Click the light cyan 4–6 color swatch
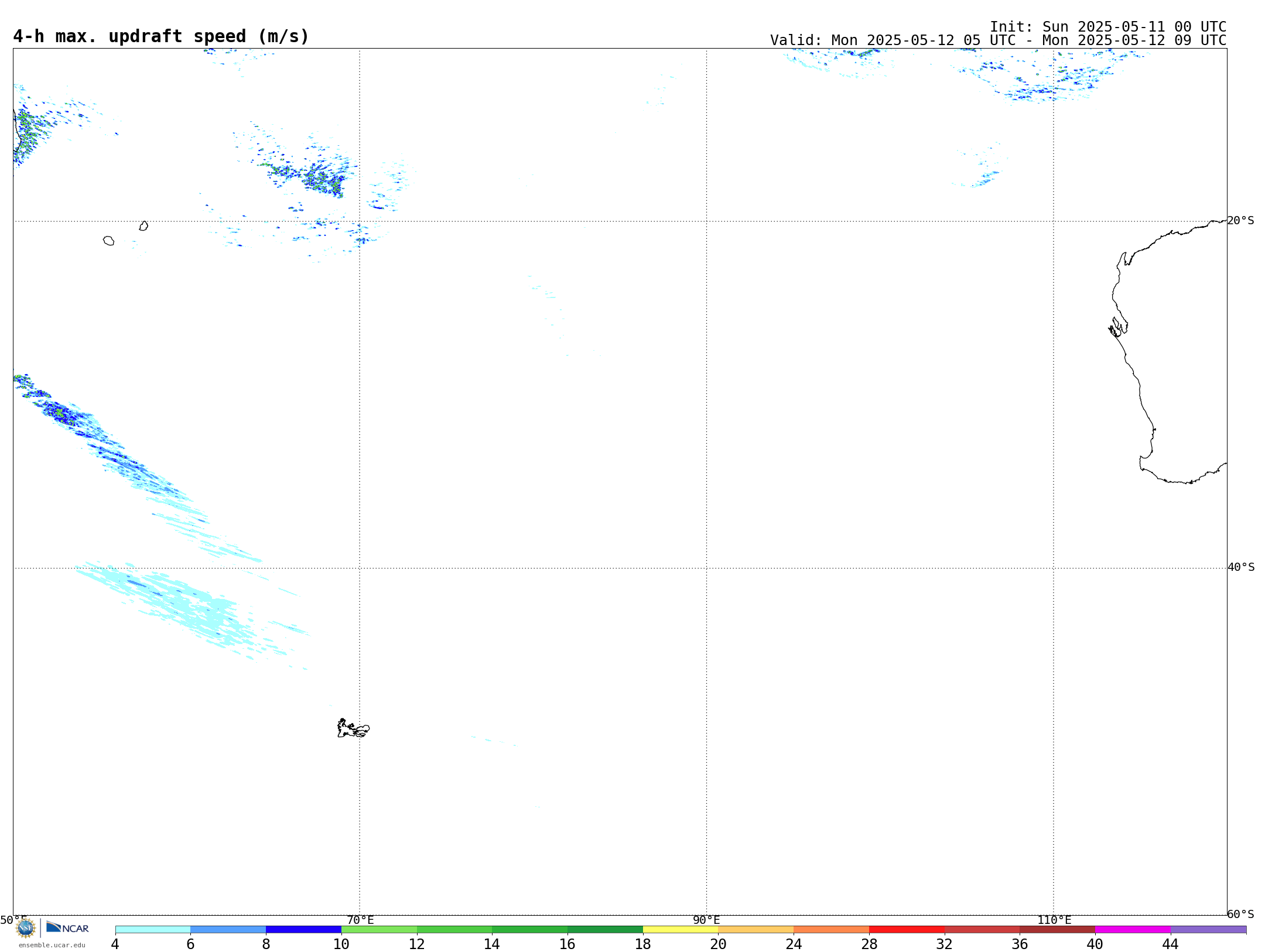Viewport: 1265px width, 952px height. click(153, 929)
